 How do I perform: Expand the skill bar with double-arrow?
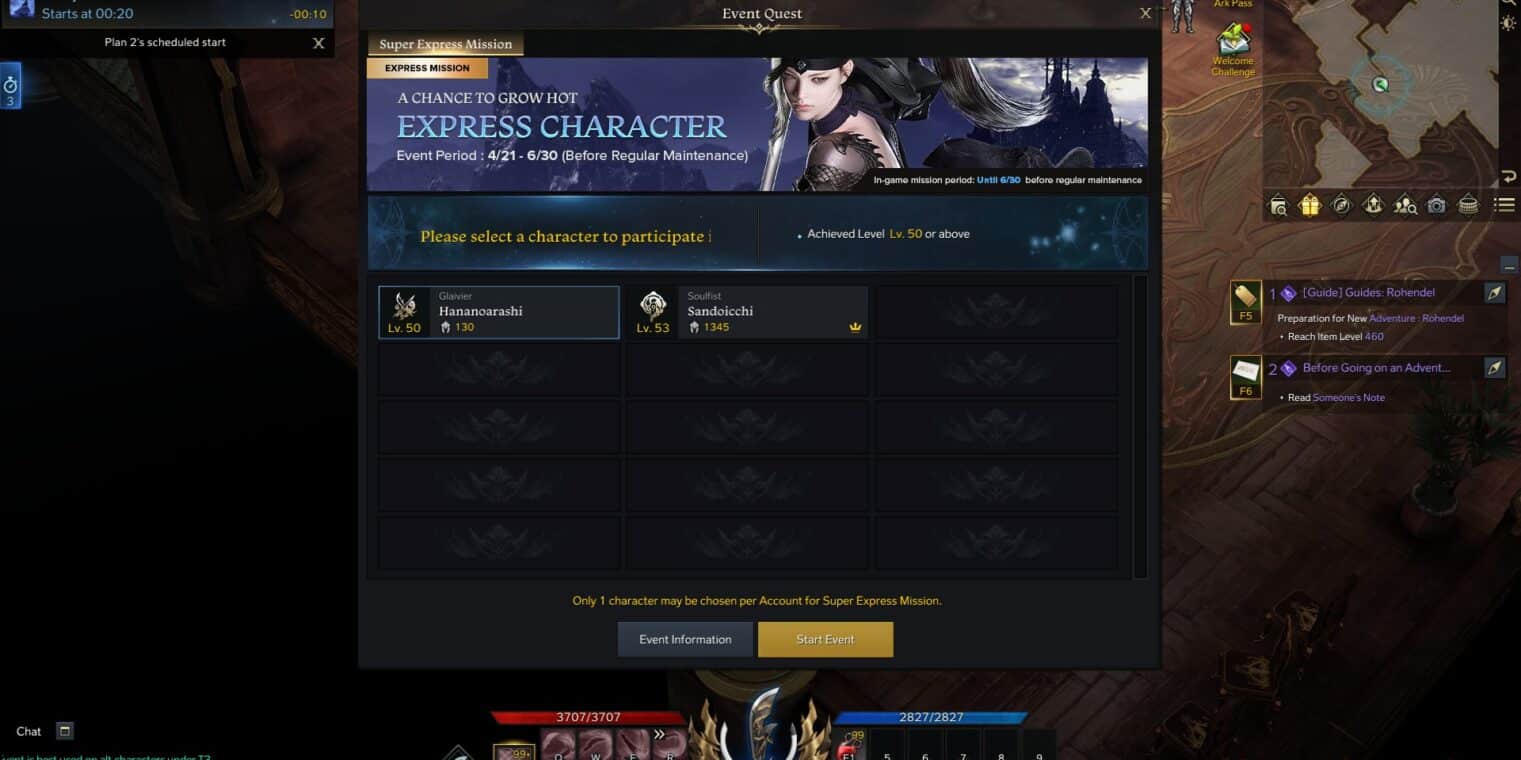[x=659, y=734]
